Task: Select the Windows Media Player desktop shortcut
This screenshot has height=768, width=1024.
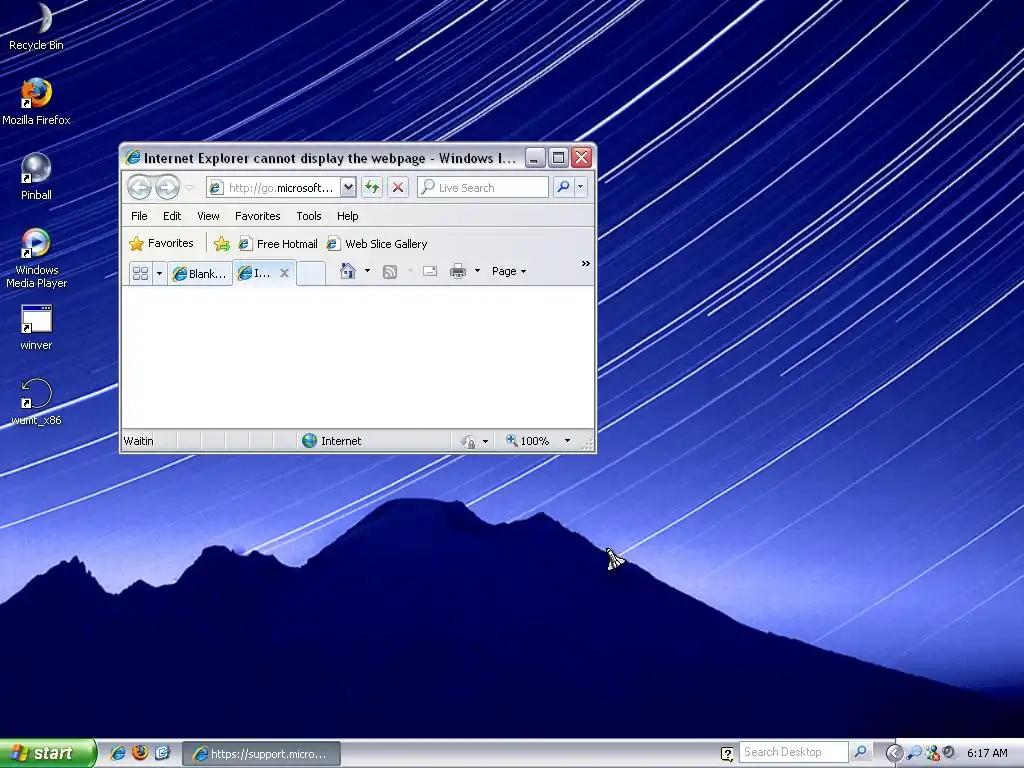Action: click(36, 259)
